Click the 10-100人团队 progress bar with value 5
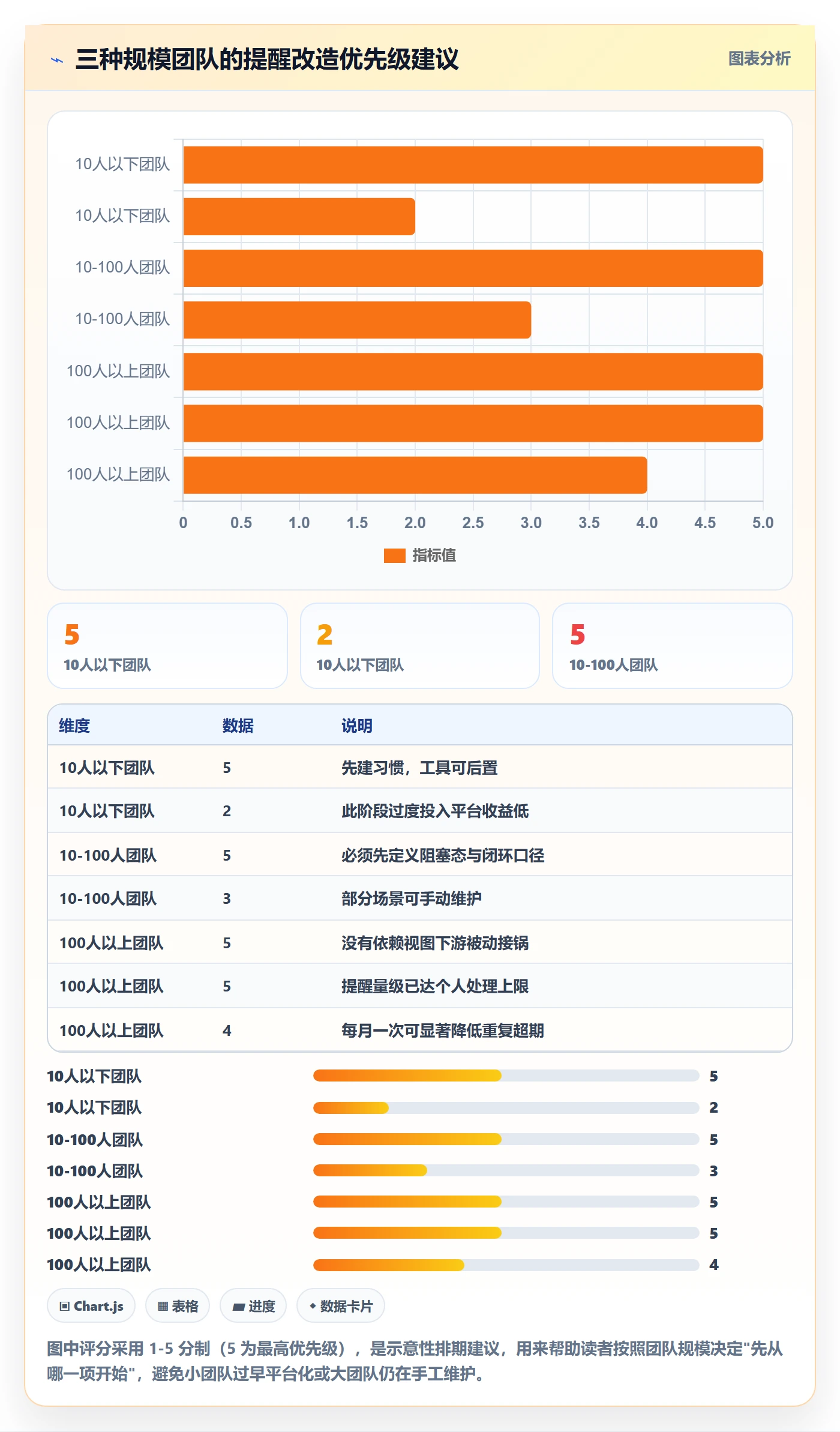Viewport: 840px width, 1432px height. point(506,1139)
